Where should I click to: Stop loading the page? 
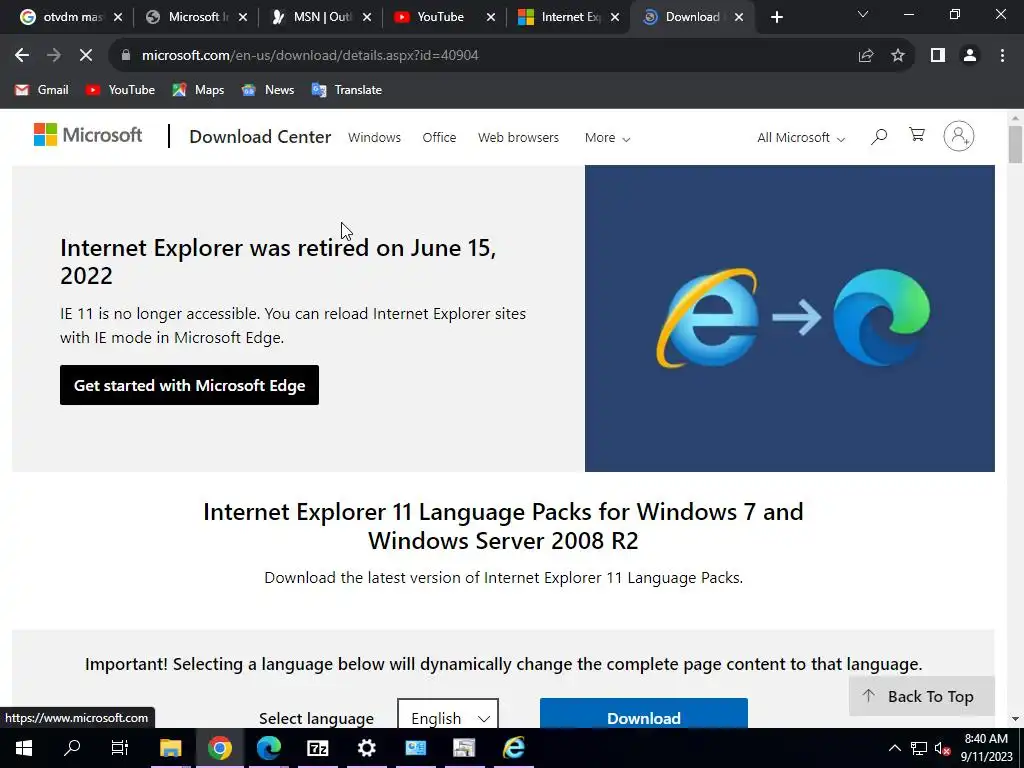[x=86, y=56]
